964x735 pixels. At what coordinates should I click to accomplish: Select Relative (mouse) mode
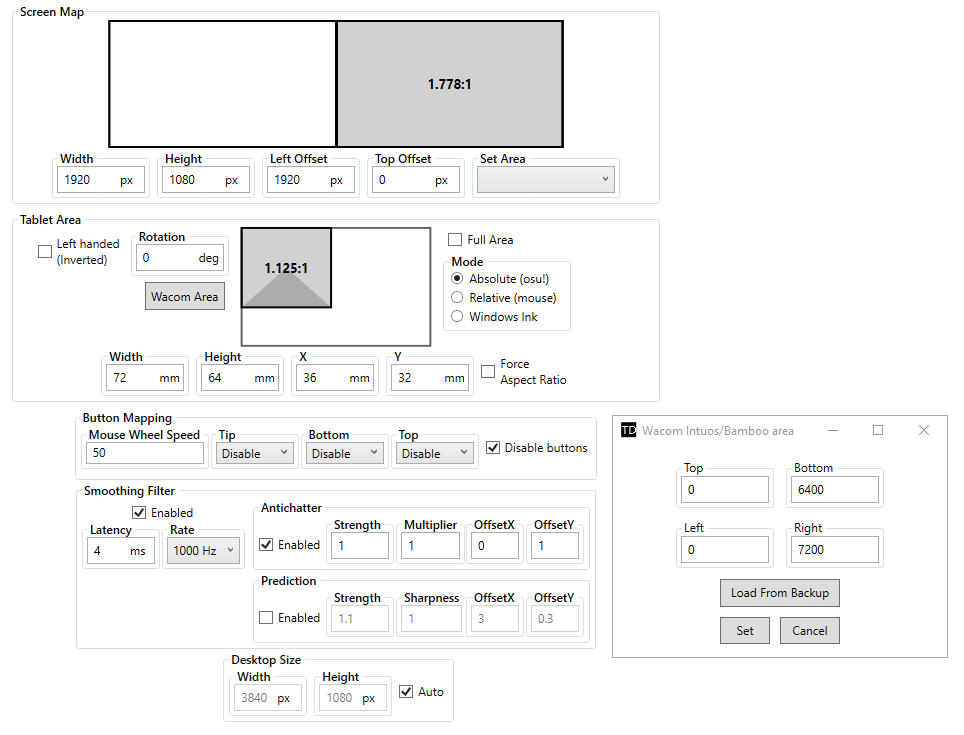[458, 297]
